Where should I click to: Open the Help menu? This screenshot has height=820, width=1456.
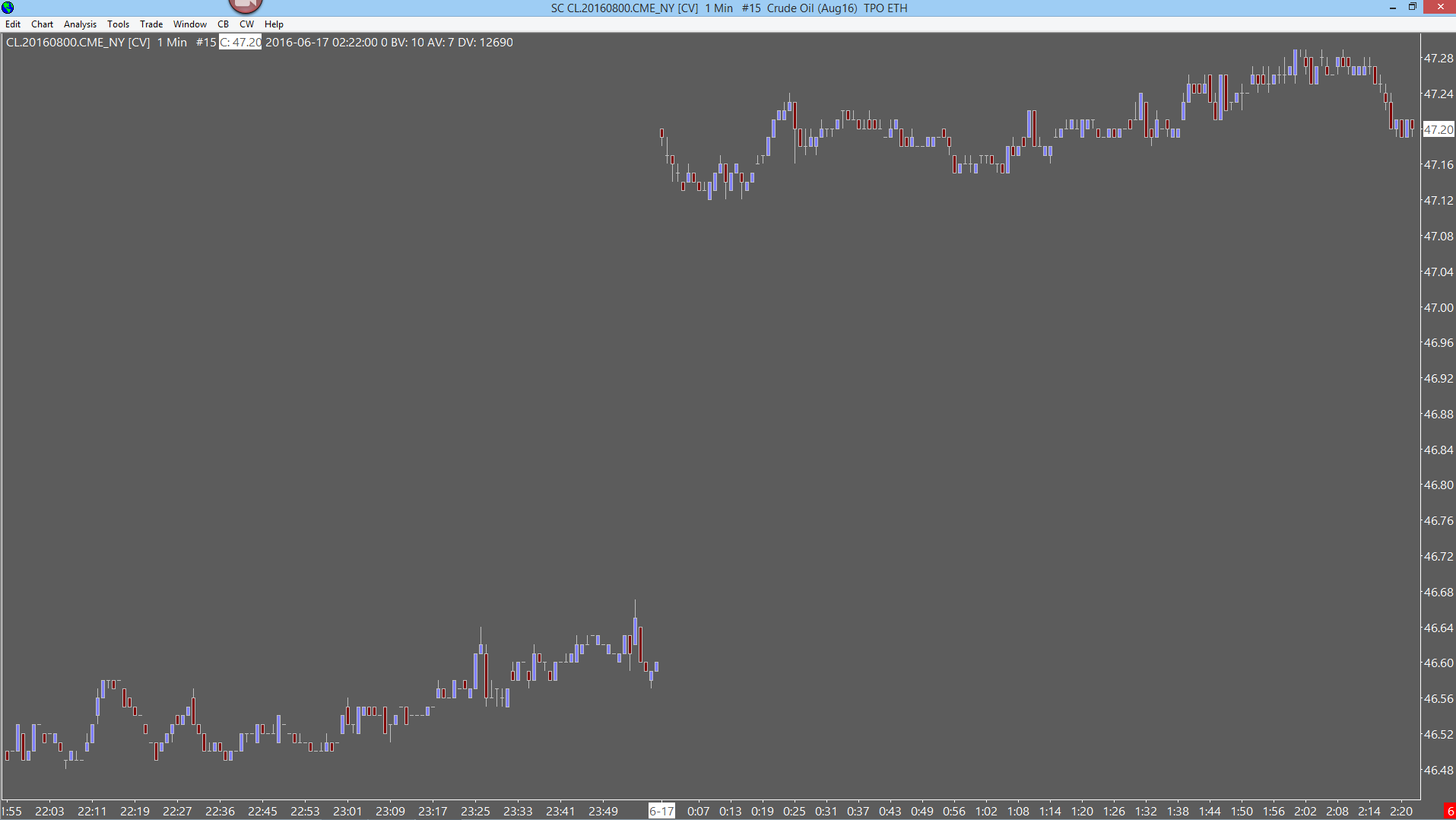274,24
